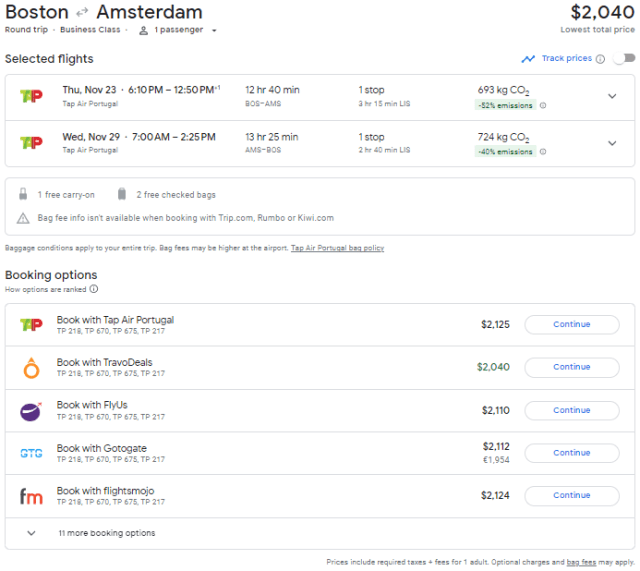Image resolution: width=640 pixels, height=571 pixels.
Task: Click the TravoDeals orange logo
Action: [x=31, y=368]
